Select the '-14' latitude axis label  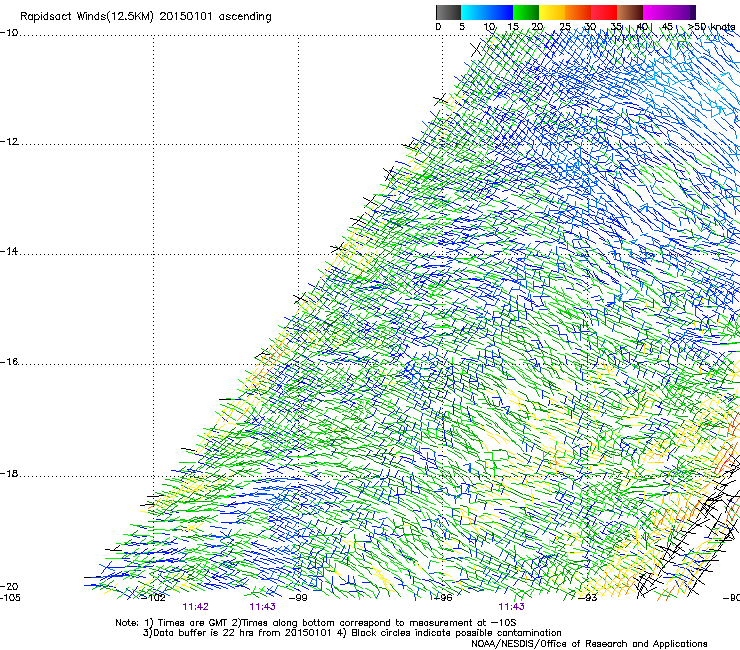9,251
